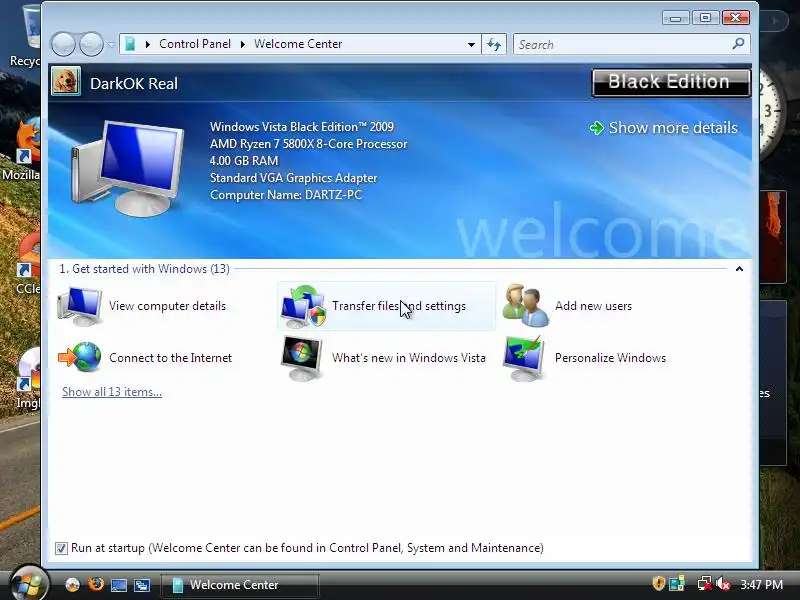Image resolution: width=800 pixels, height=600 pixels.
Task: Click the DarkOK Real user name
Action: (x=134, y=84)
